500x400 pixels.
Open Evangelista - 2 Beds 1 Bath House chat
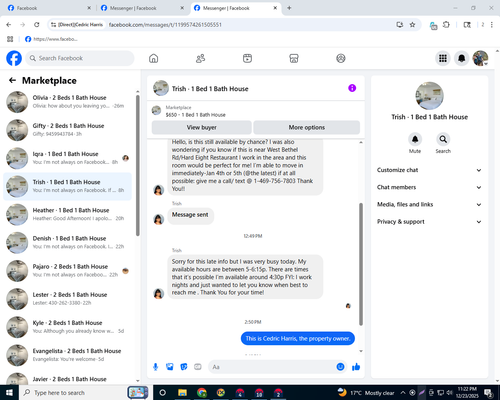pyautogui.click(x=67, y=355)
